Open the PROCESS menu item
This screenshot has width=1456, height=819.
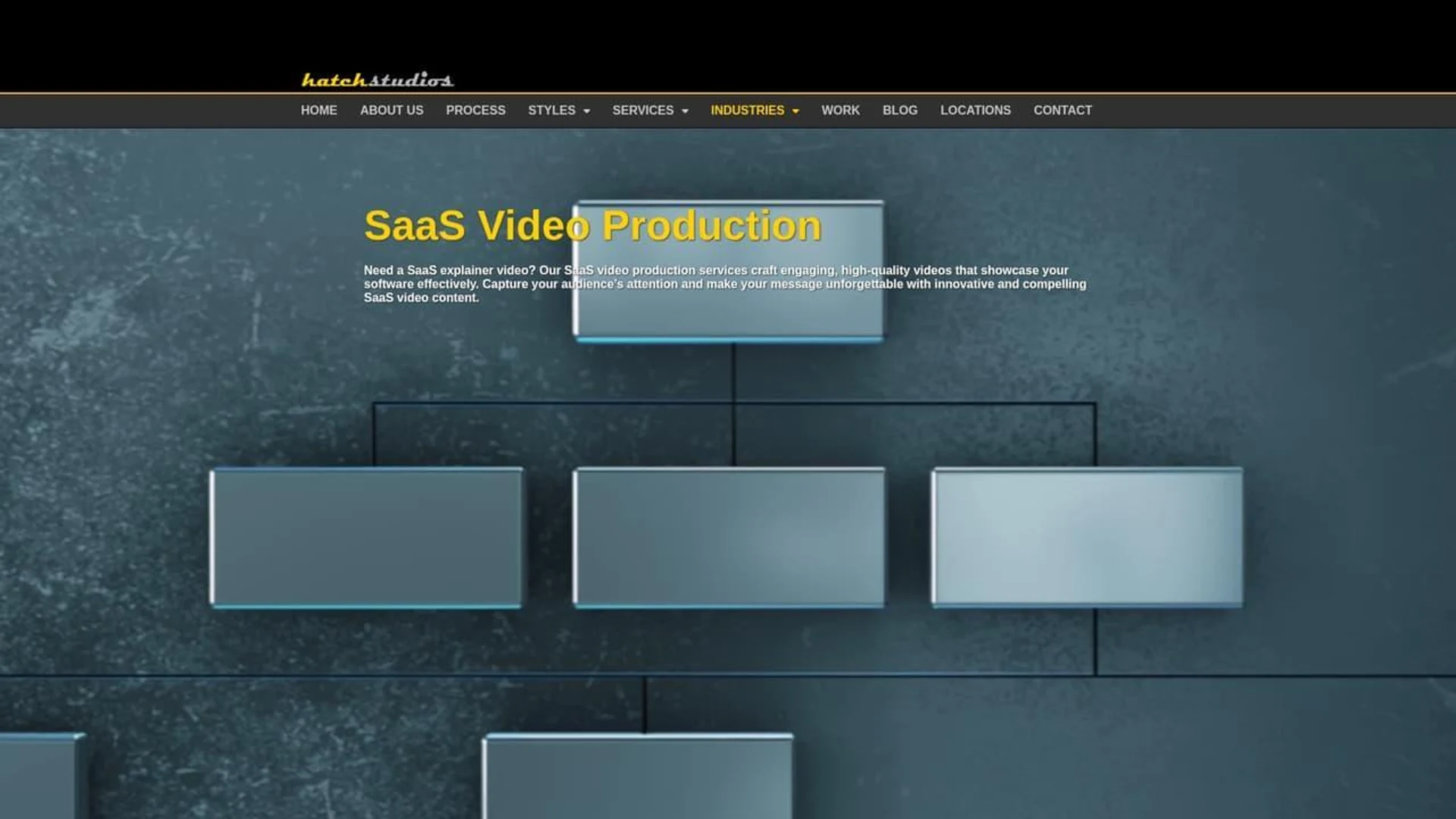coord(475,110)
